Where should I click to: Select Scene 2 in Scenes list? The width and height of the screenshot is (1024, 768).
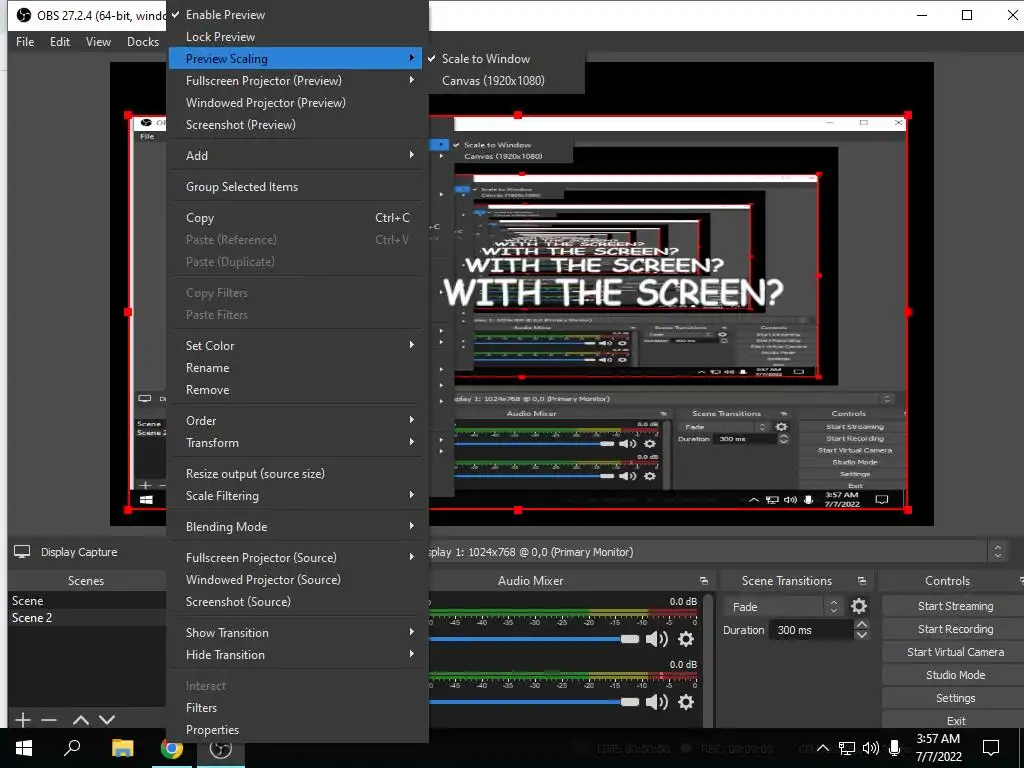87,618
